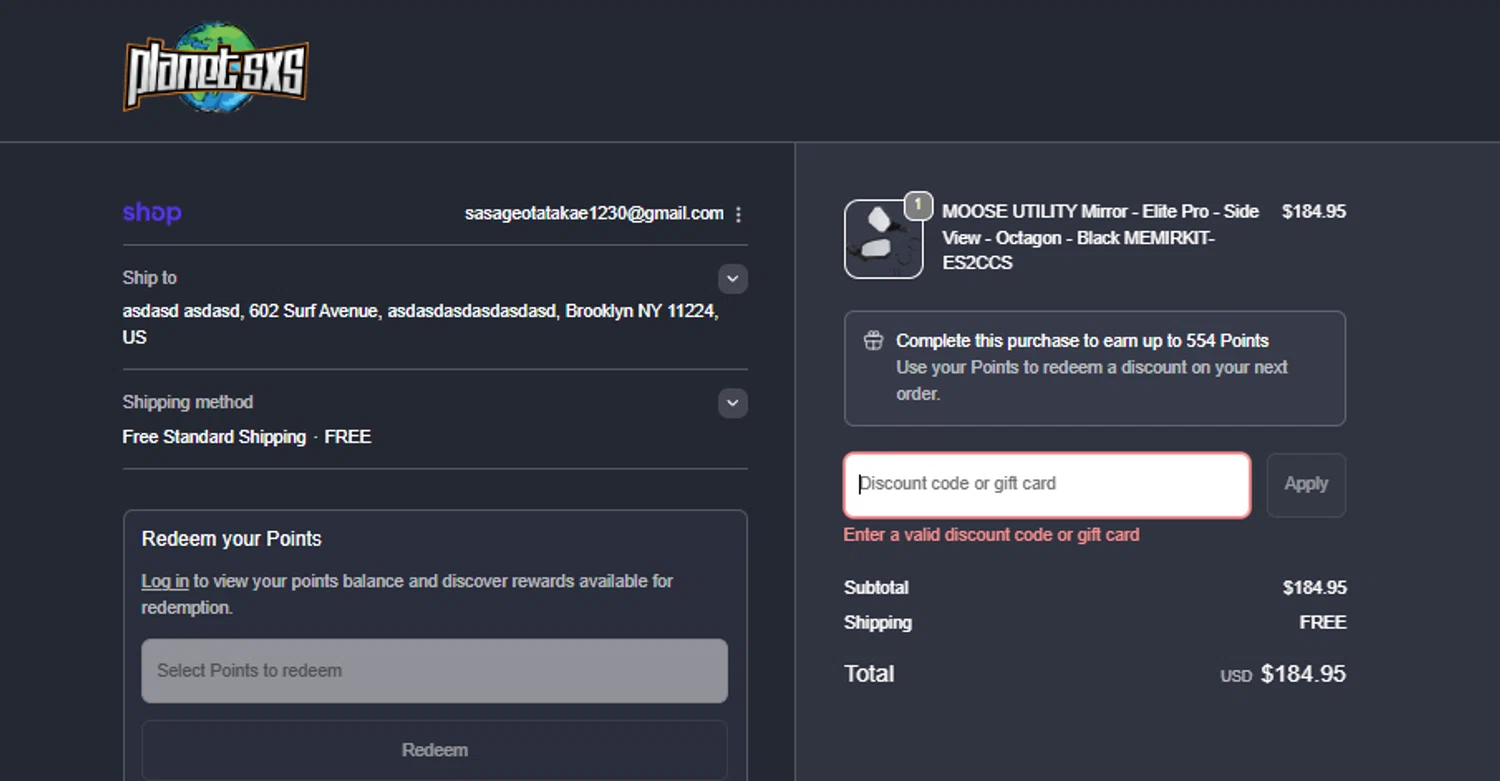This screenshot has width=1500, height=781.
Task: Click the 'Shipping' label in order summary
Action: point(878,623)
